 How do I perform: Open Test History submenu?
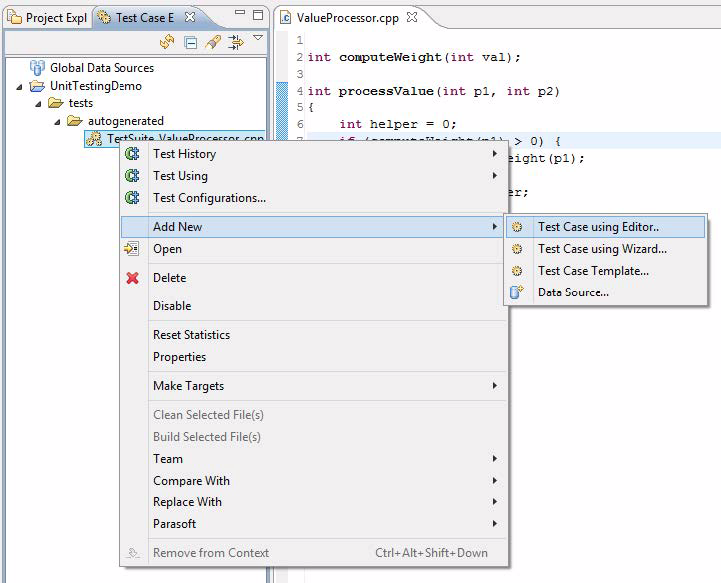314,154
